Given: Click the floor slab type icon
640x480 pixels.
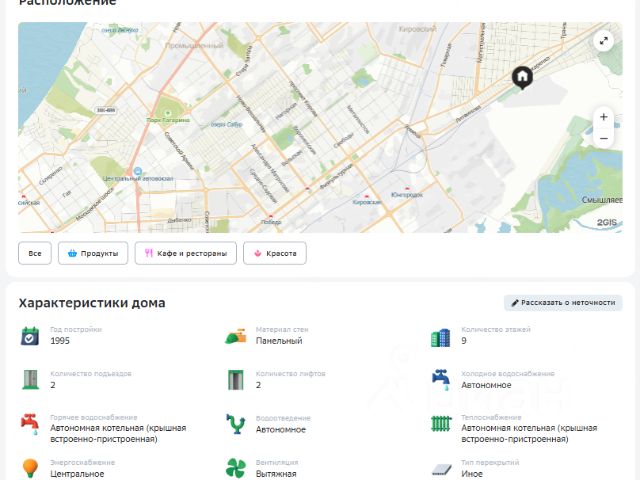Looking at the screenshot, I should pos(442,469).
